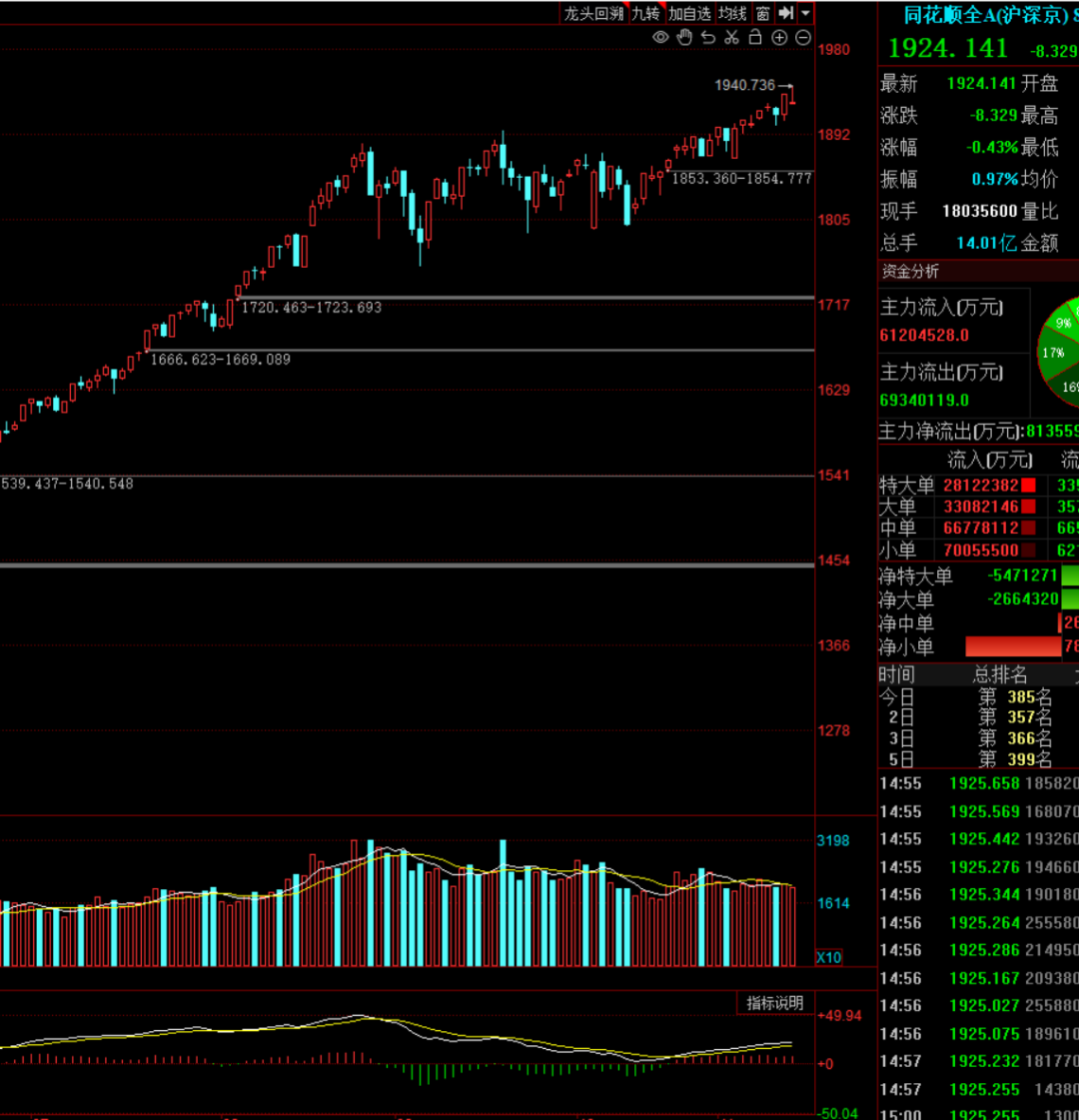Viewport: 1079px width, 1120px height.
Task: Zoom in with the plus circle icon
Action: pyautogui.click(x=779, y=38)
